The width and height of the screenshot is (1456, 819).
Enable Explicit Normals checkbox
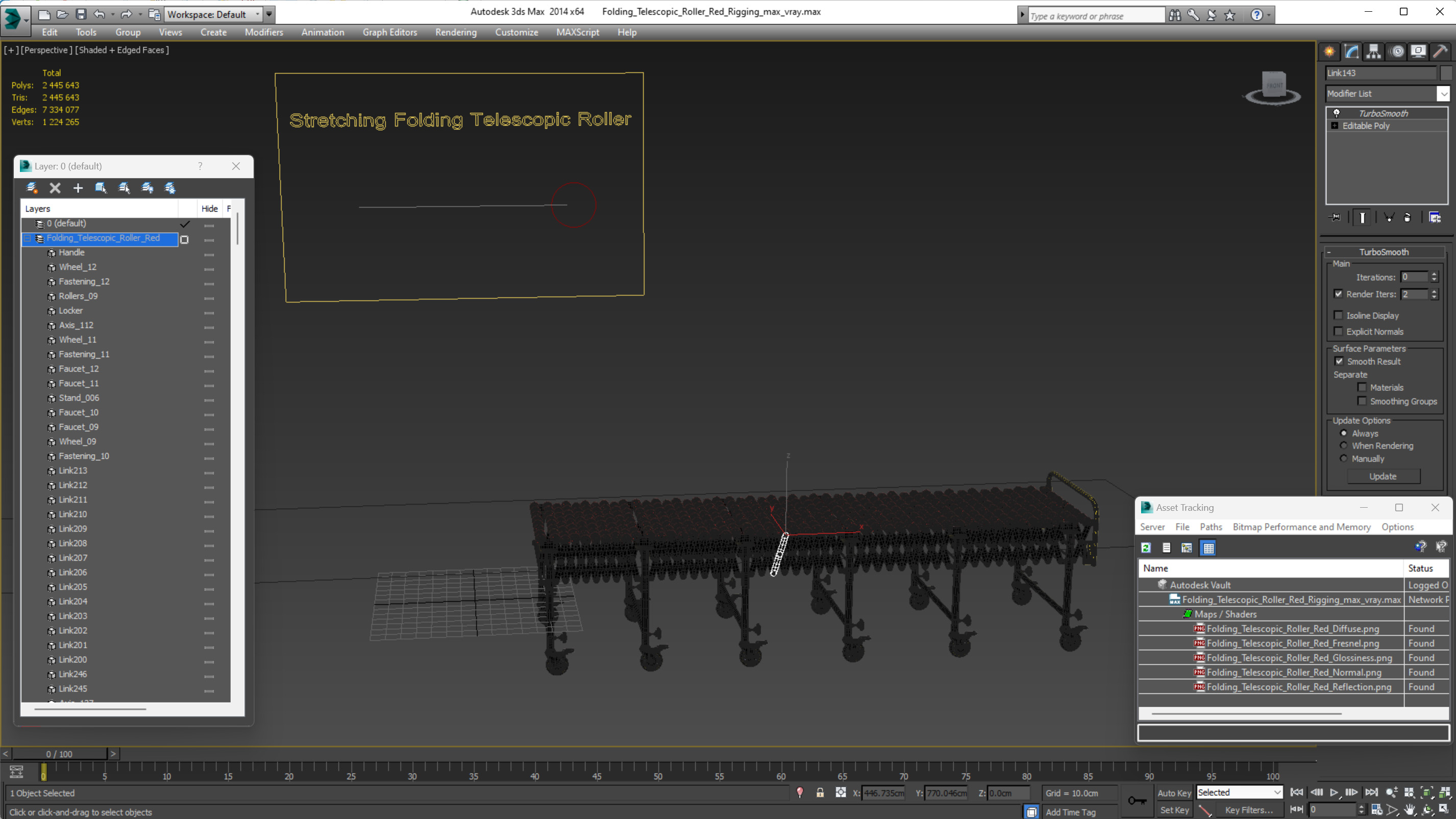point(1339,331)
